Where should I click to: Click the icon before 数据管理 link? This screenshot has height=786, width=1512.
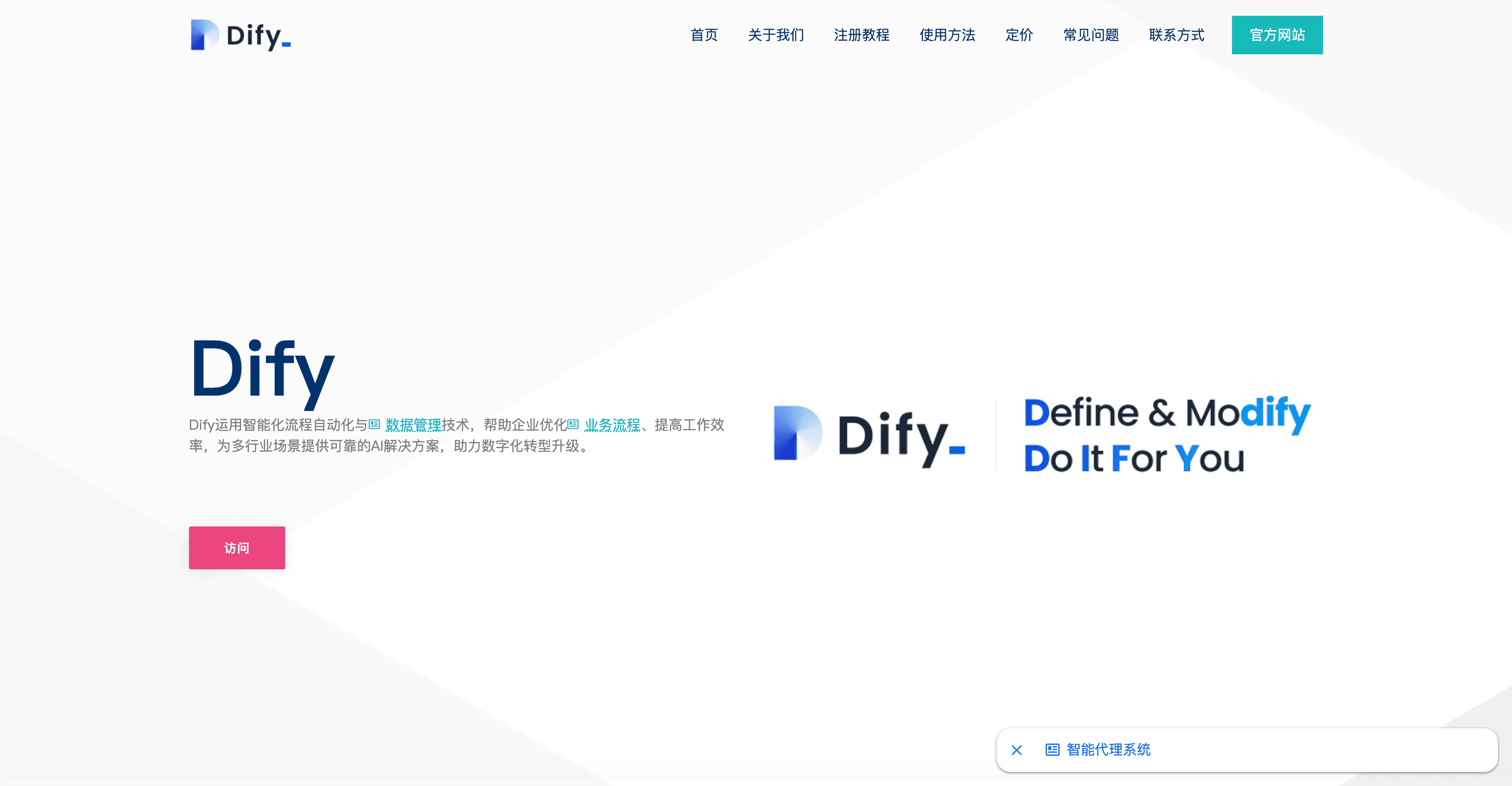(374, 425)
